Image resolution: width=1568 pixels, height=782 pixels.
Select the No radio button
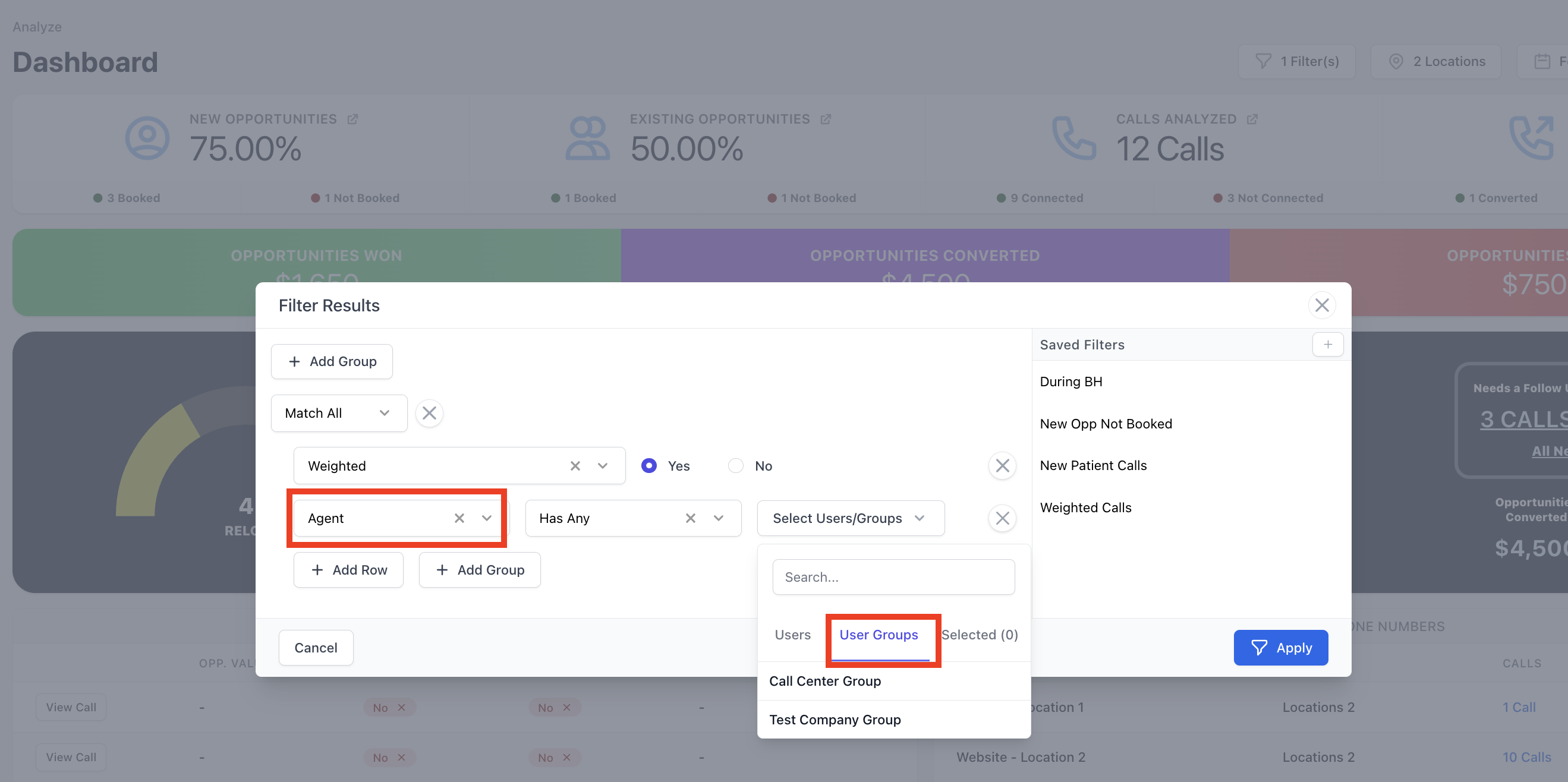[x=735, y=465]
